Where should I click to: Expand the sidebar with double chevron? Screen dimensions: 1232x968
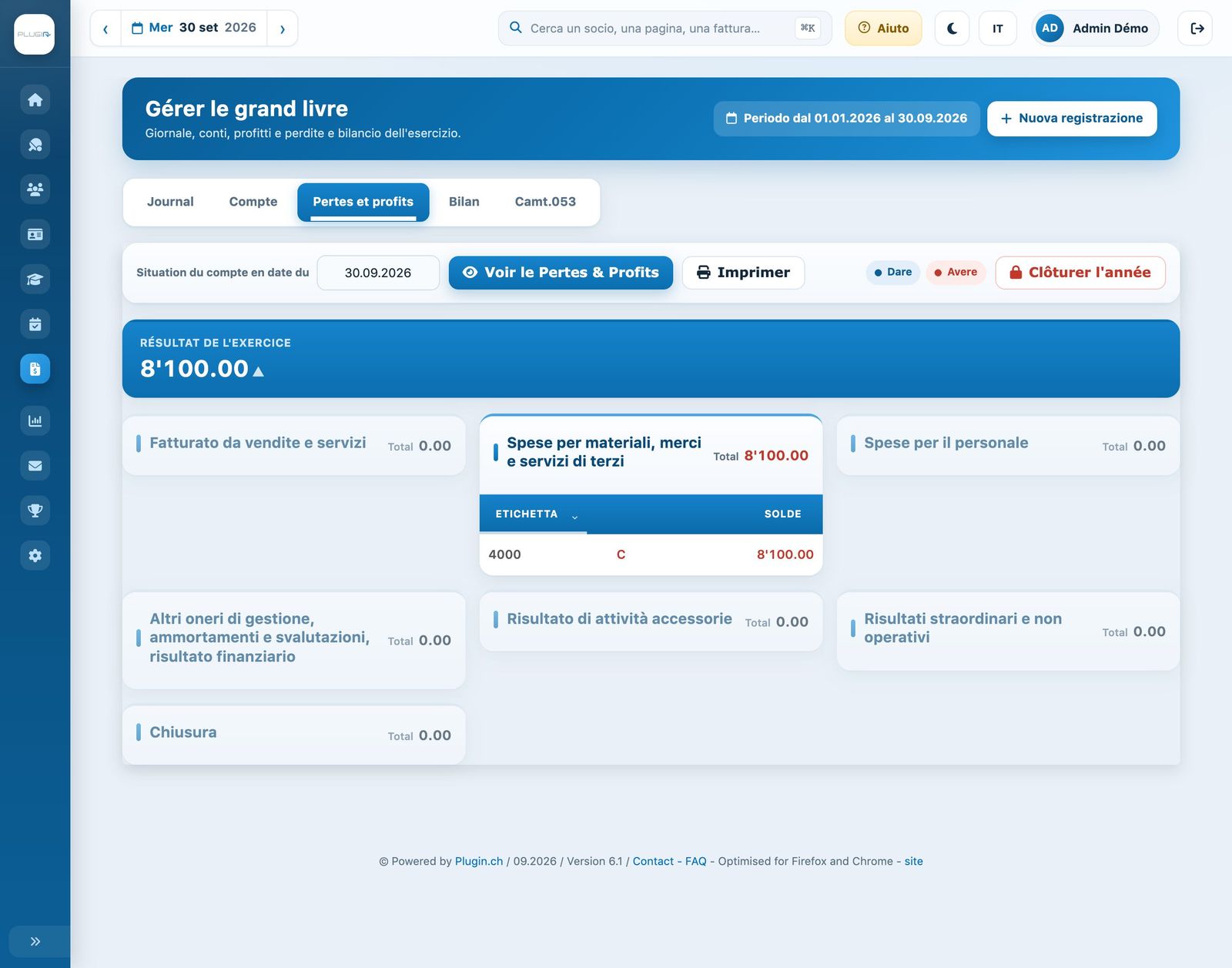[35, 941]
